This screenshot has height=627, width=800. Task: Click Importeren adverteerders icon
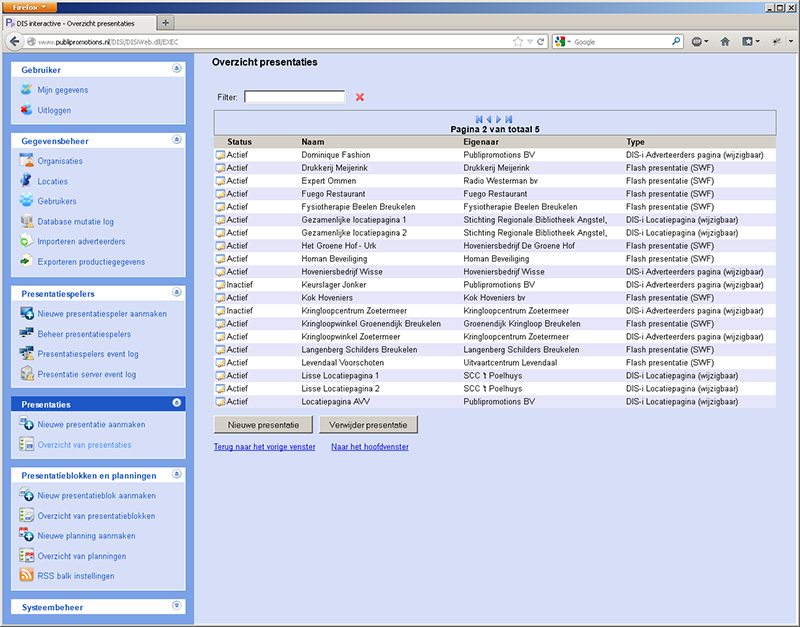(x=26, y=241)
